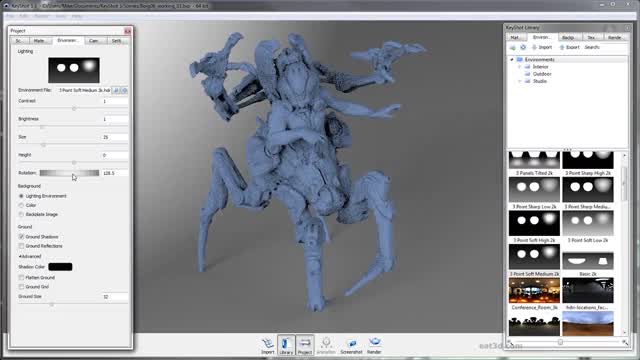The width and height of the screenshot is (640, 360).
Task: Click the Rotation gradient slider
Action: point(69,173)
